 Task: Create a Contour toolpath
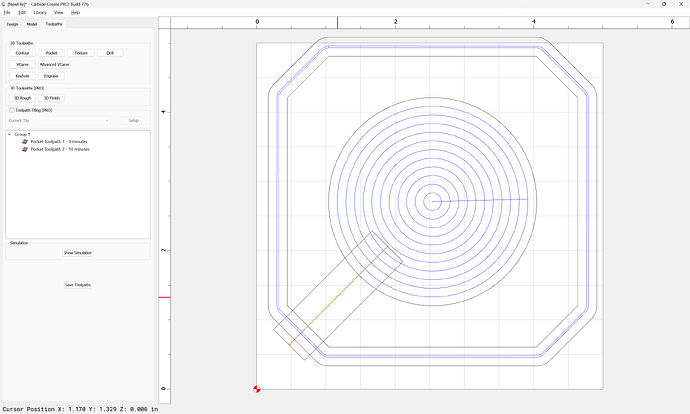[x=22, y=53]
